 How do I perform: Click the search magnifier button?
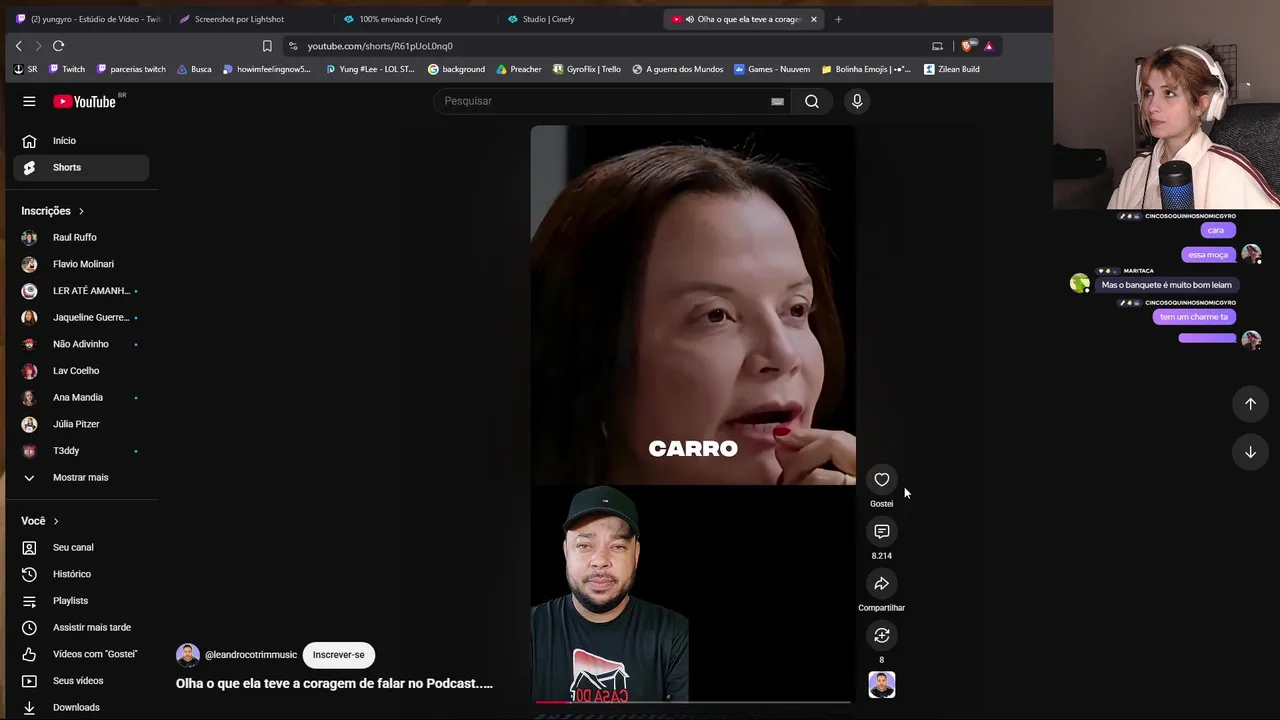812,101
